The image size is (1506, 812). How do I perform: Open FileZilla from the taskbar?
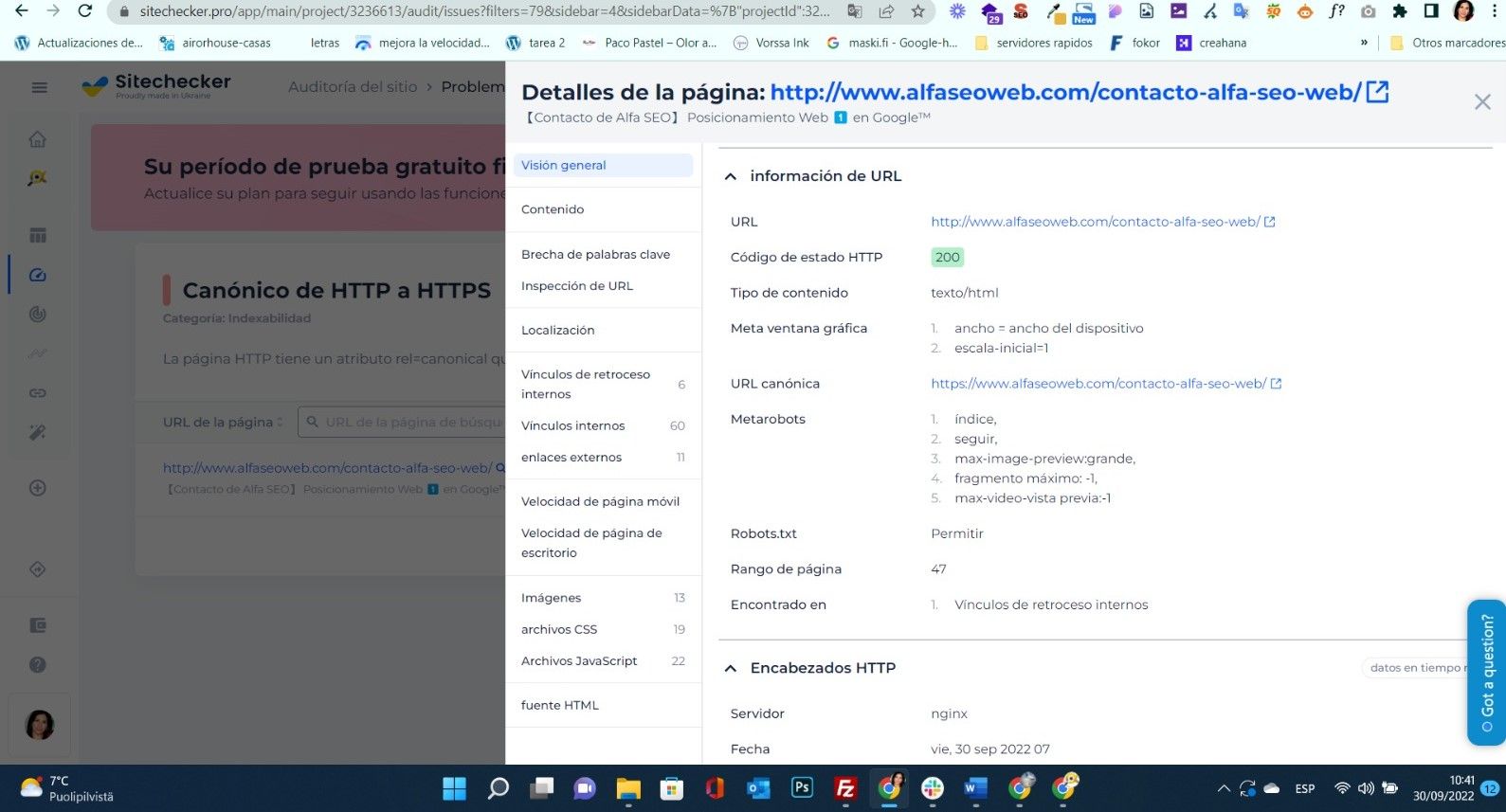click(x=845, y=787)
